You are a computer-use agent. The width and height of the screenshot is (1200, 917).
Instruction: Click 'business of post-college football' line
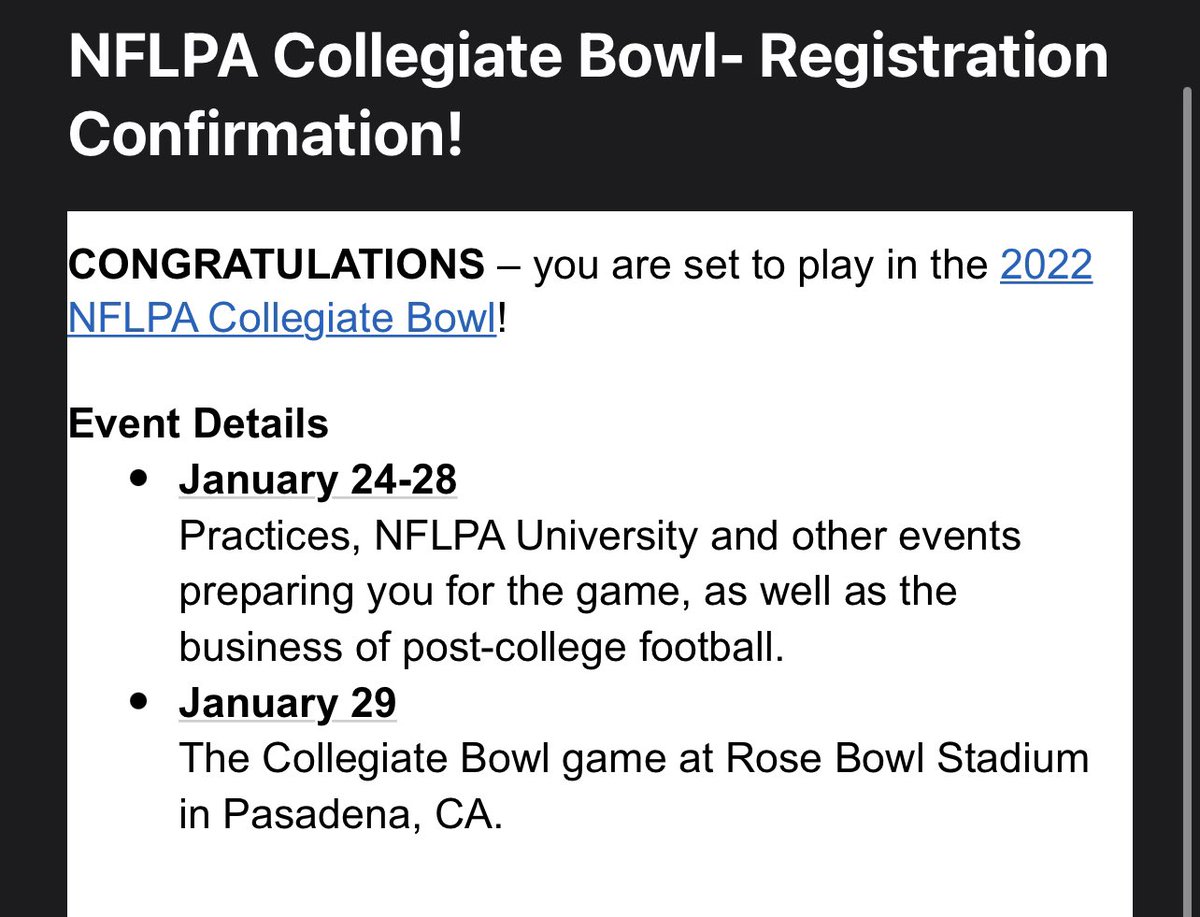pyautogui.click(x=478, y=648)
